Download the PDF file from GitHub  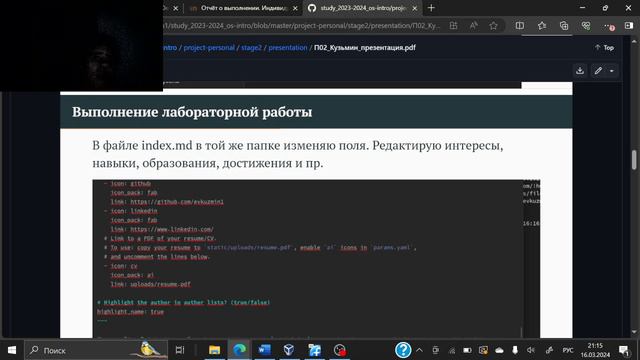click(x=580, y=71)
